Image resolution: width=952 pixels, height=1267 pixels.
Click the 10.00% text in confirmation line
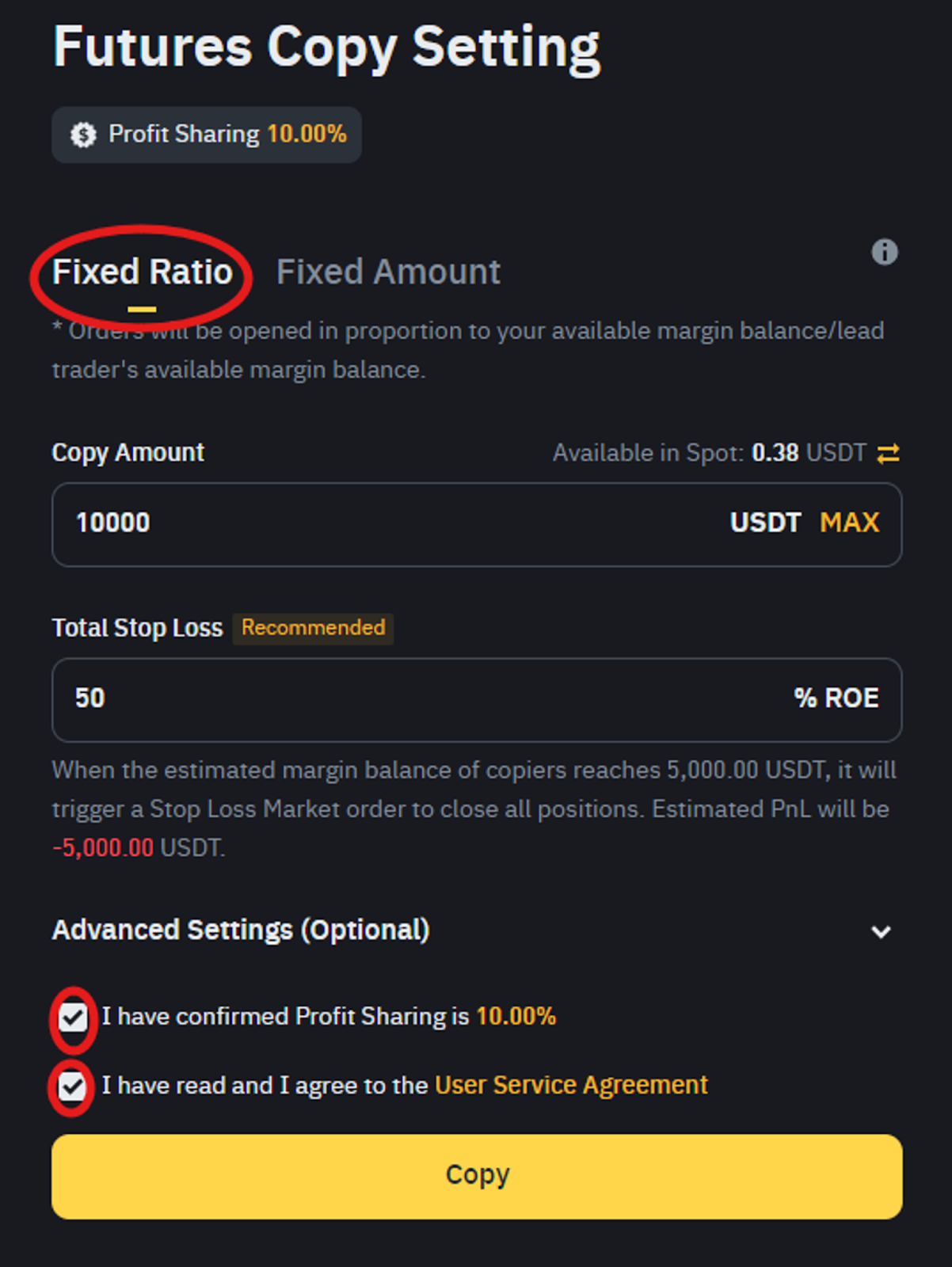pyautogui.click(x=516, y=1016)
